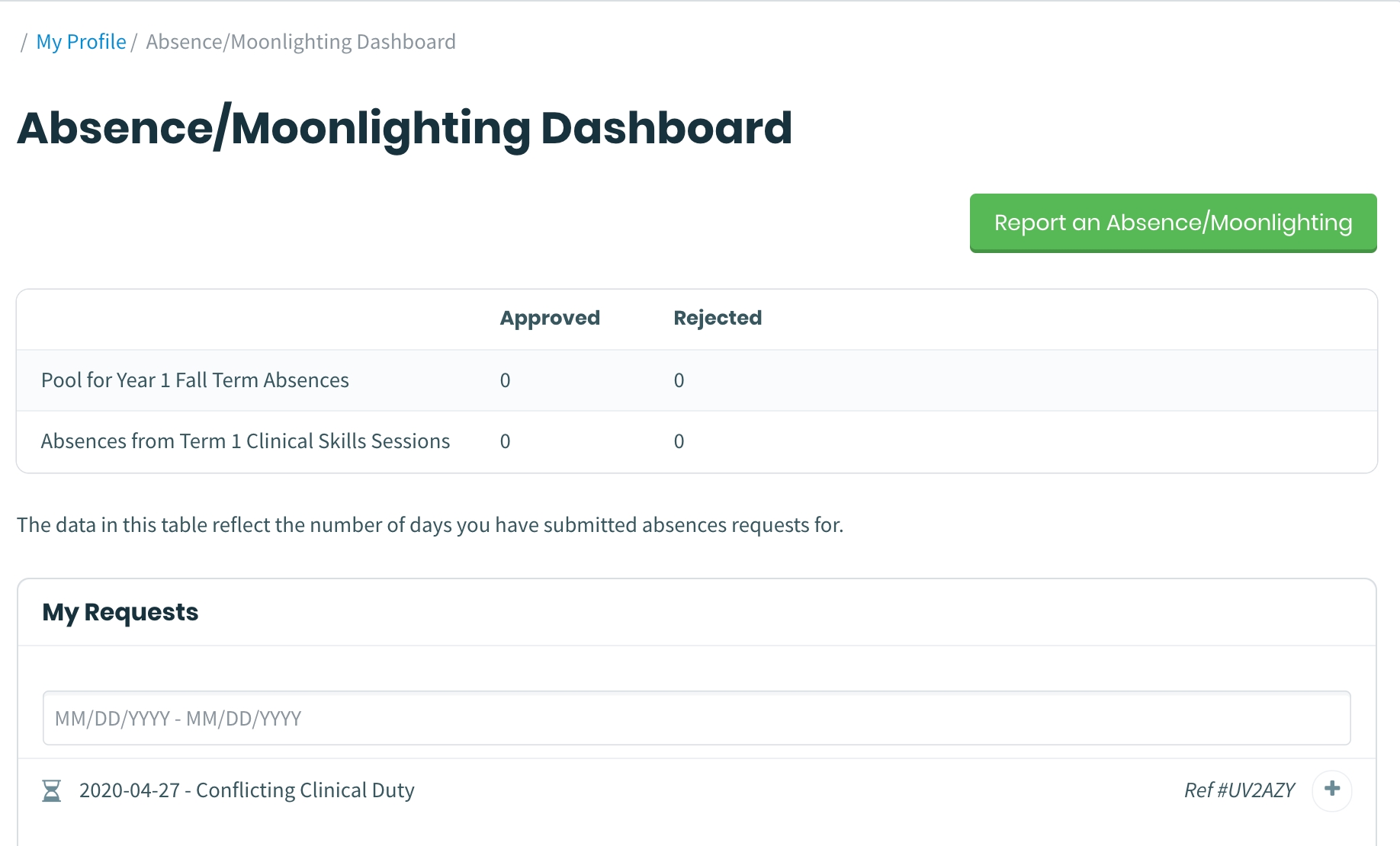
Task: Click the Ref #UV2AZY reference label
Action: point(1238,790)
